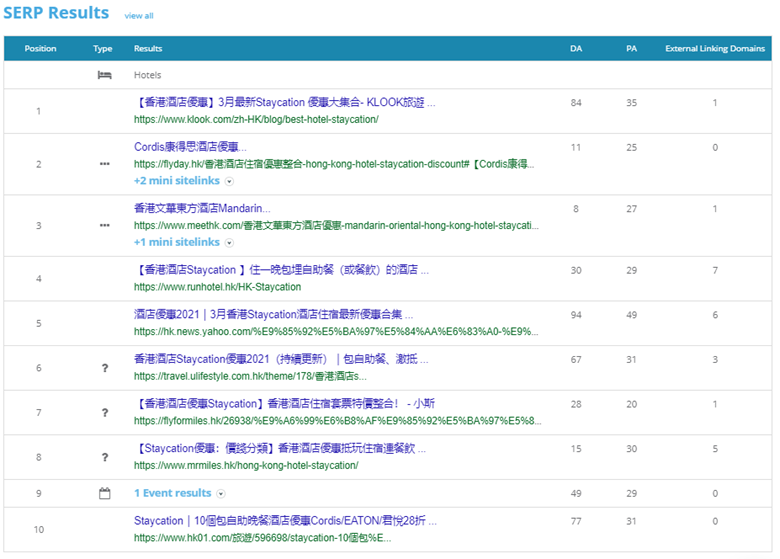Viewport: 780px width, 559px height.
Task: Click the PA column header
Action: pos(631,49)
